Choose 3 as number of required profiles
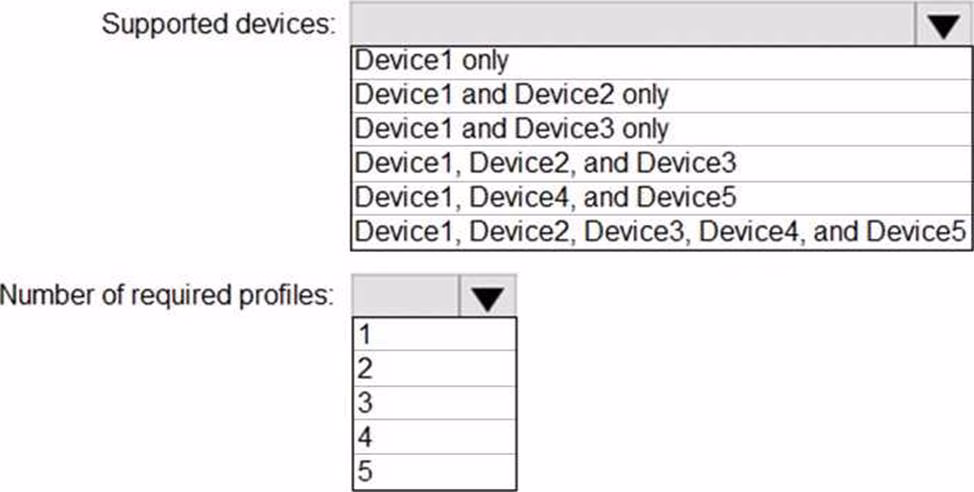 434,403
